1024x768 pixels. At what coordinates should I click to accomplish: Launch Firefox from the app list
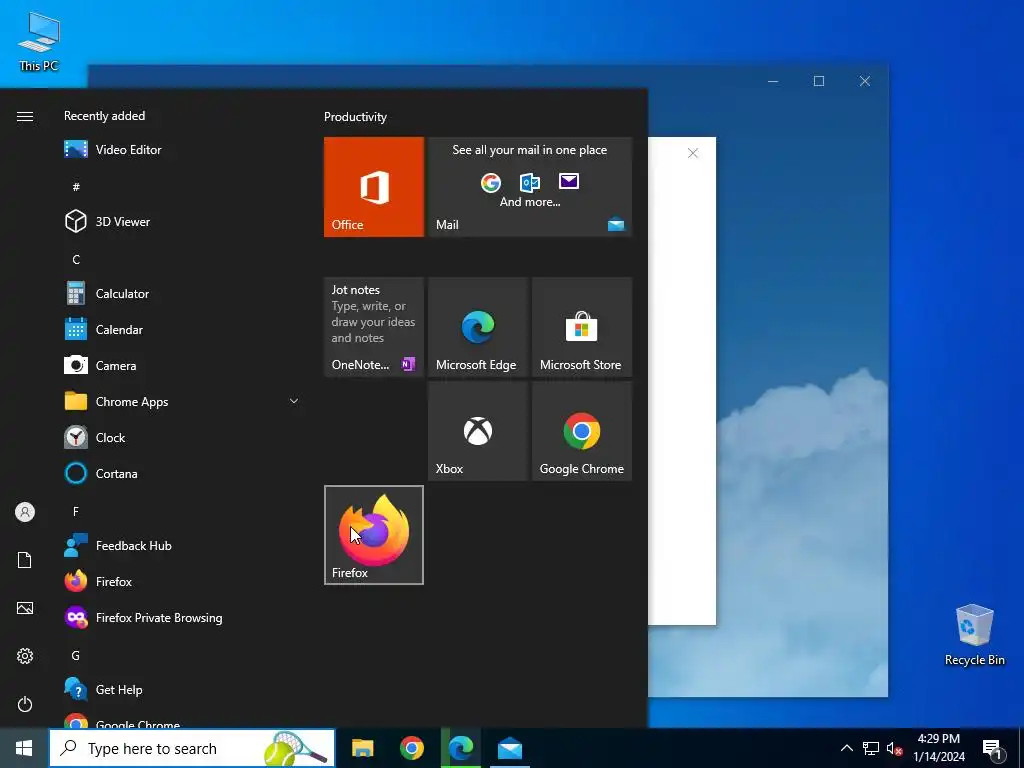click(x=183, y=581)
